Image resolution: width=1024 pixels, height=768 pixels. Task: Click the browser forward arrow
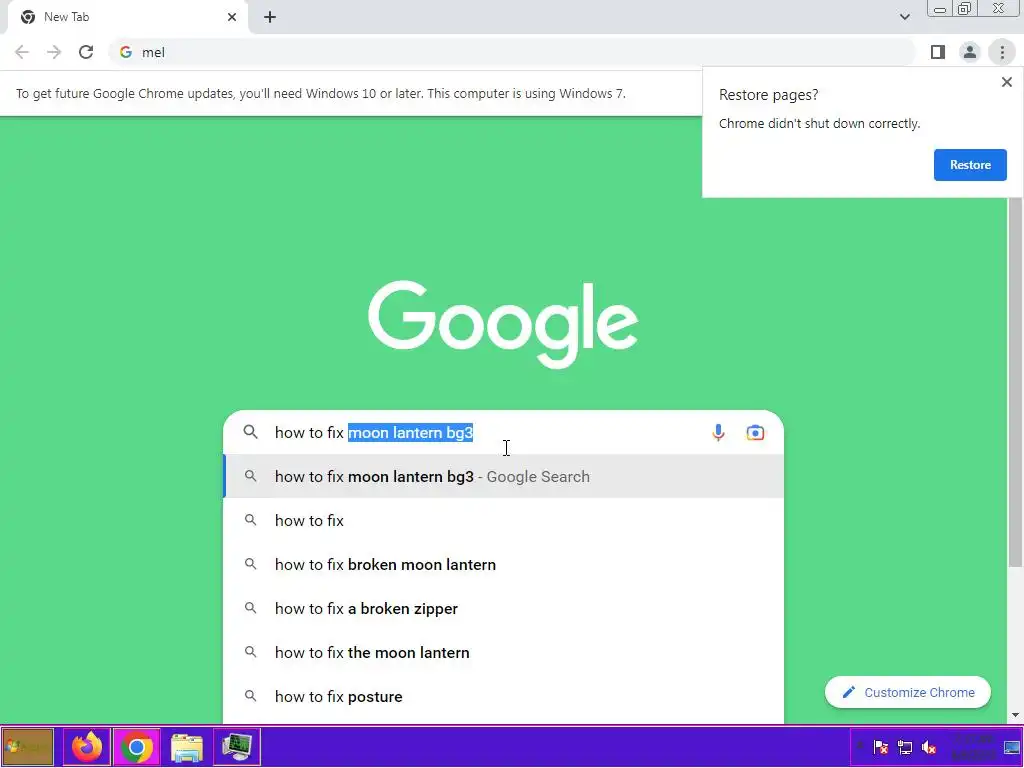tap(54, 52)
